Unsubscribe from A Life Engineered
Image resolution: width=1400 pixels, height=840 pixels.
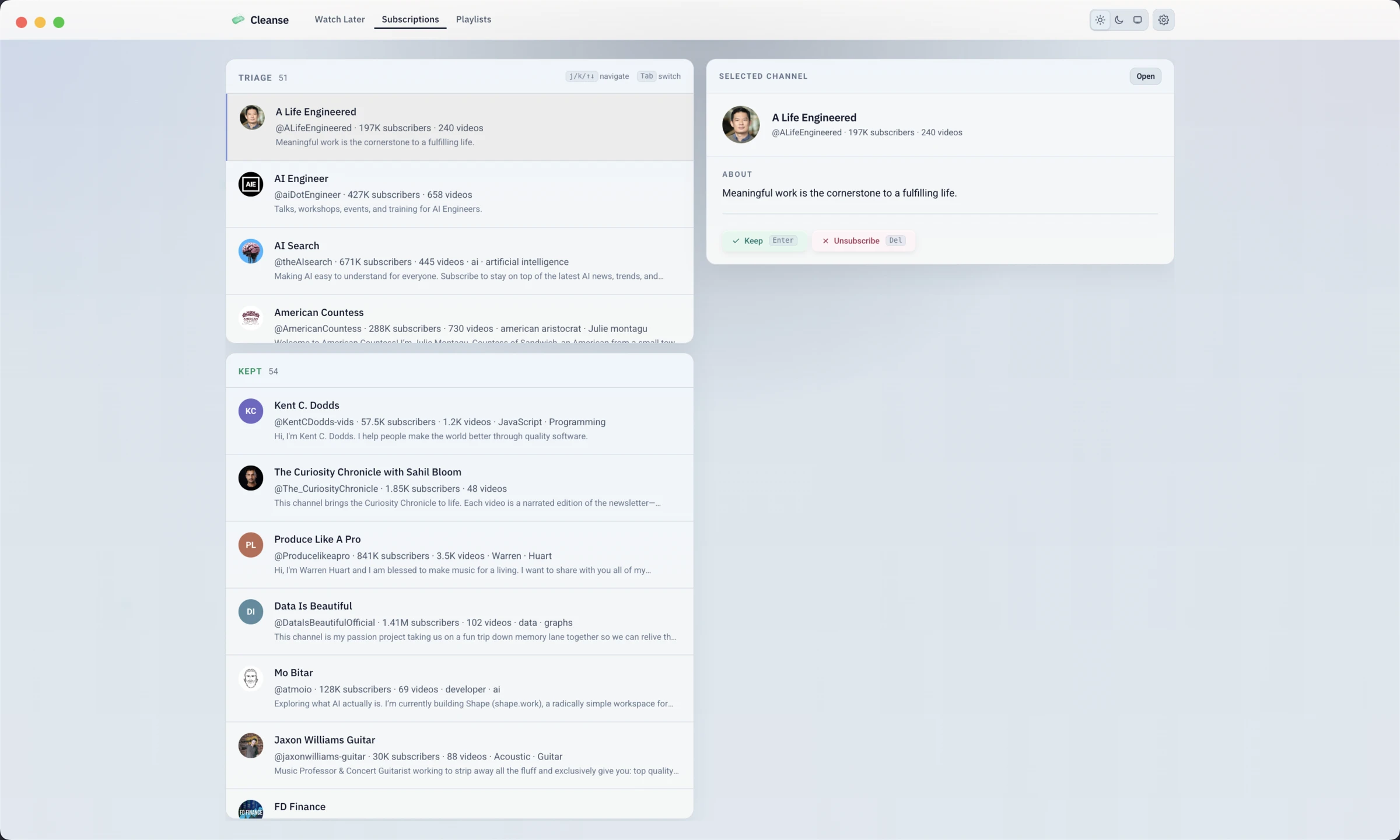coord(863,240)
